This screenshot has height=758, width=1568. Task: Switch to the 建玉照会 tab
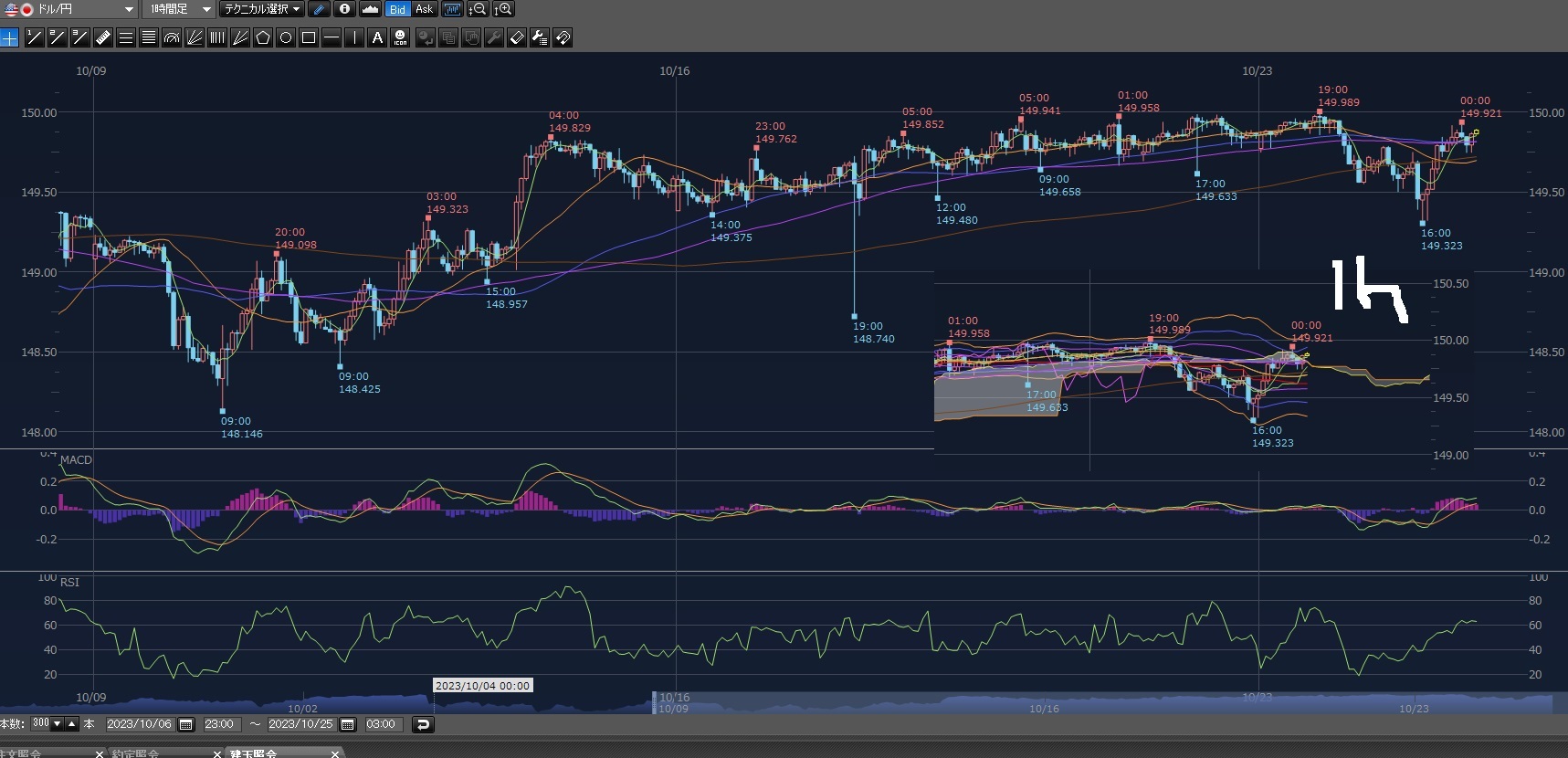[x=253, y=753]
